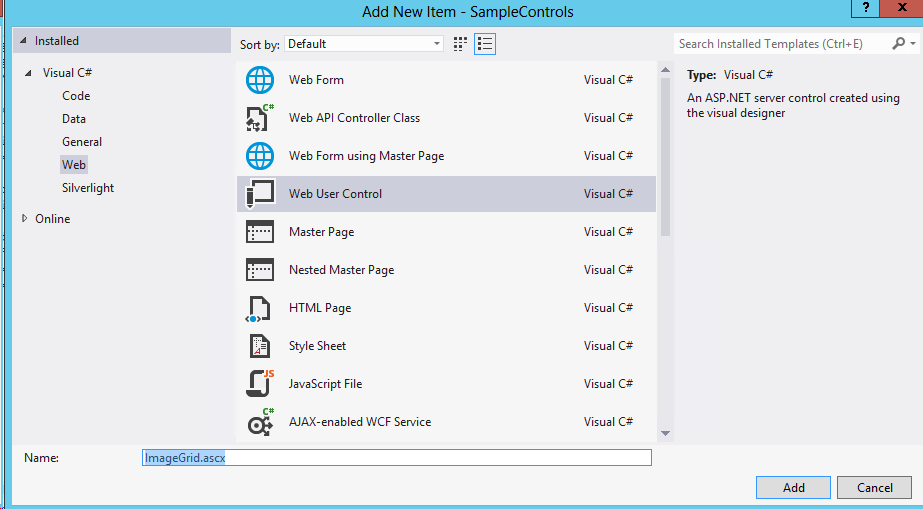The image size is (923, 509).
Task: Select the Silverlight category
Action: [88, 188]
